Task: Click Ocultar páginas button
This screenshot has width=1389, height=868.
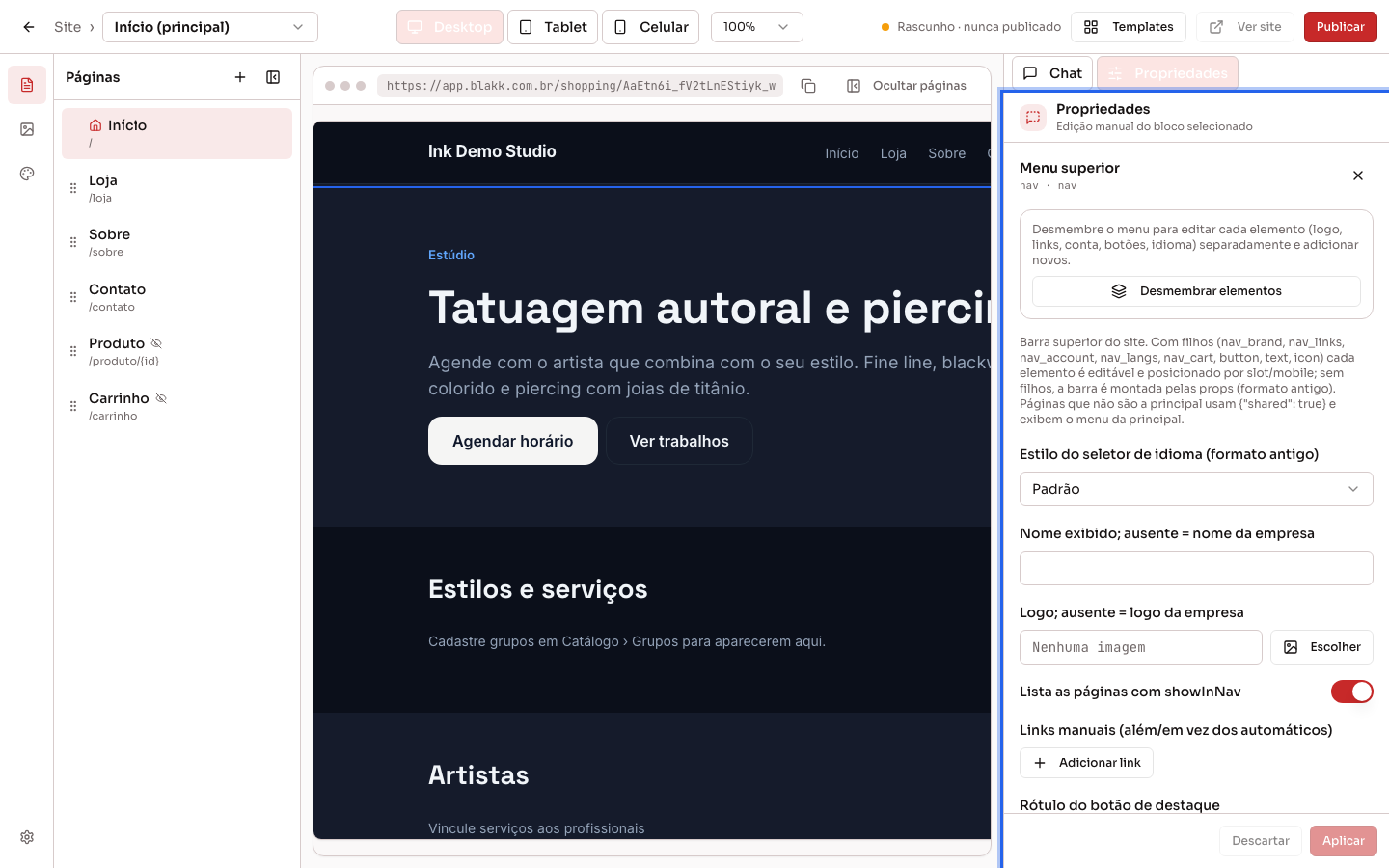Action: 907,86
